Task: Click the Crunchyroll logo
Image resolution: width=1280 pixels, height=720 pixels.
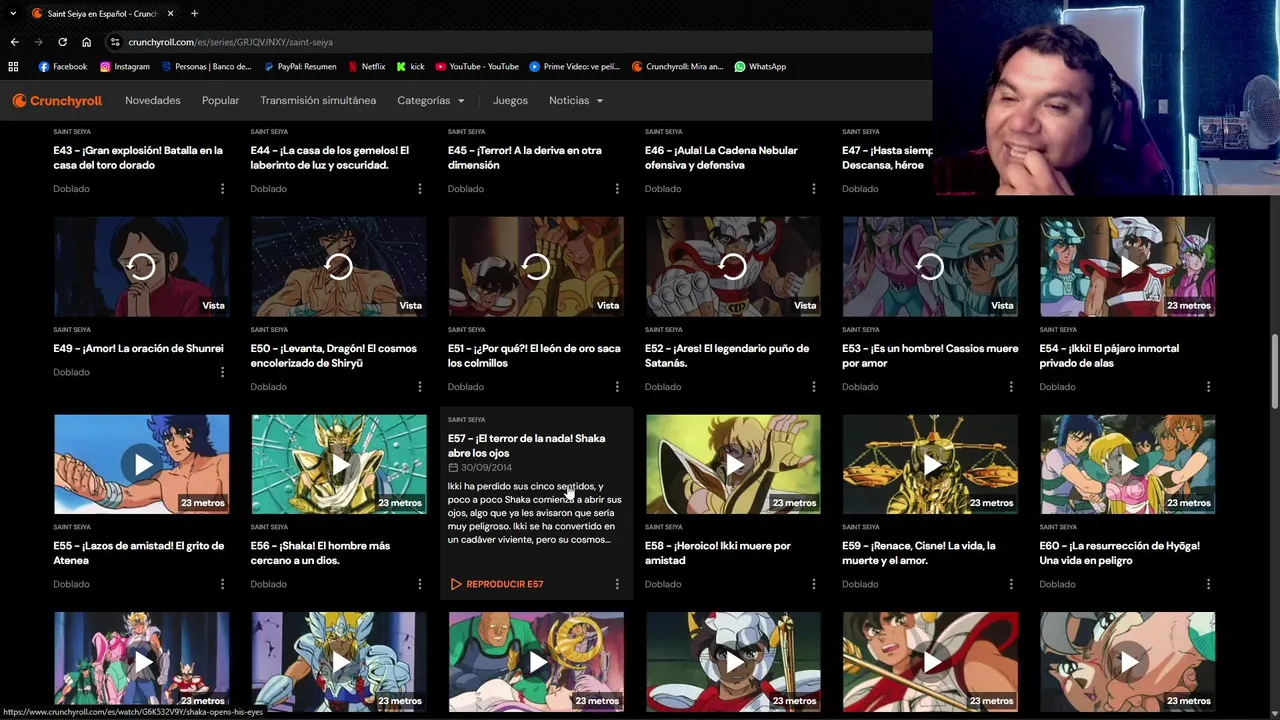Action: [x=57, y=100]
